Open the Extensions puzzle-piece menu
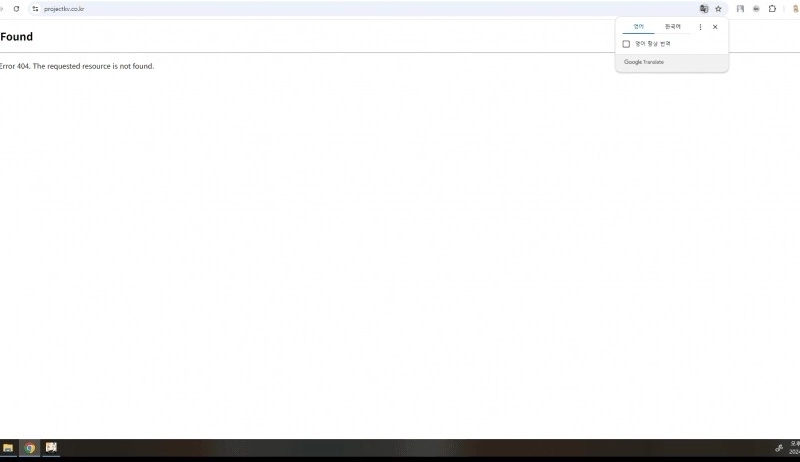 coord(772,8)
